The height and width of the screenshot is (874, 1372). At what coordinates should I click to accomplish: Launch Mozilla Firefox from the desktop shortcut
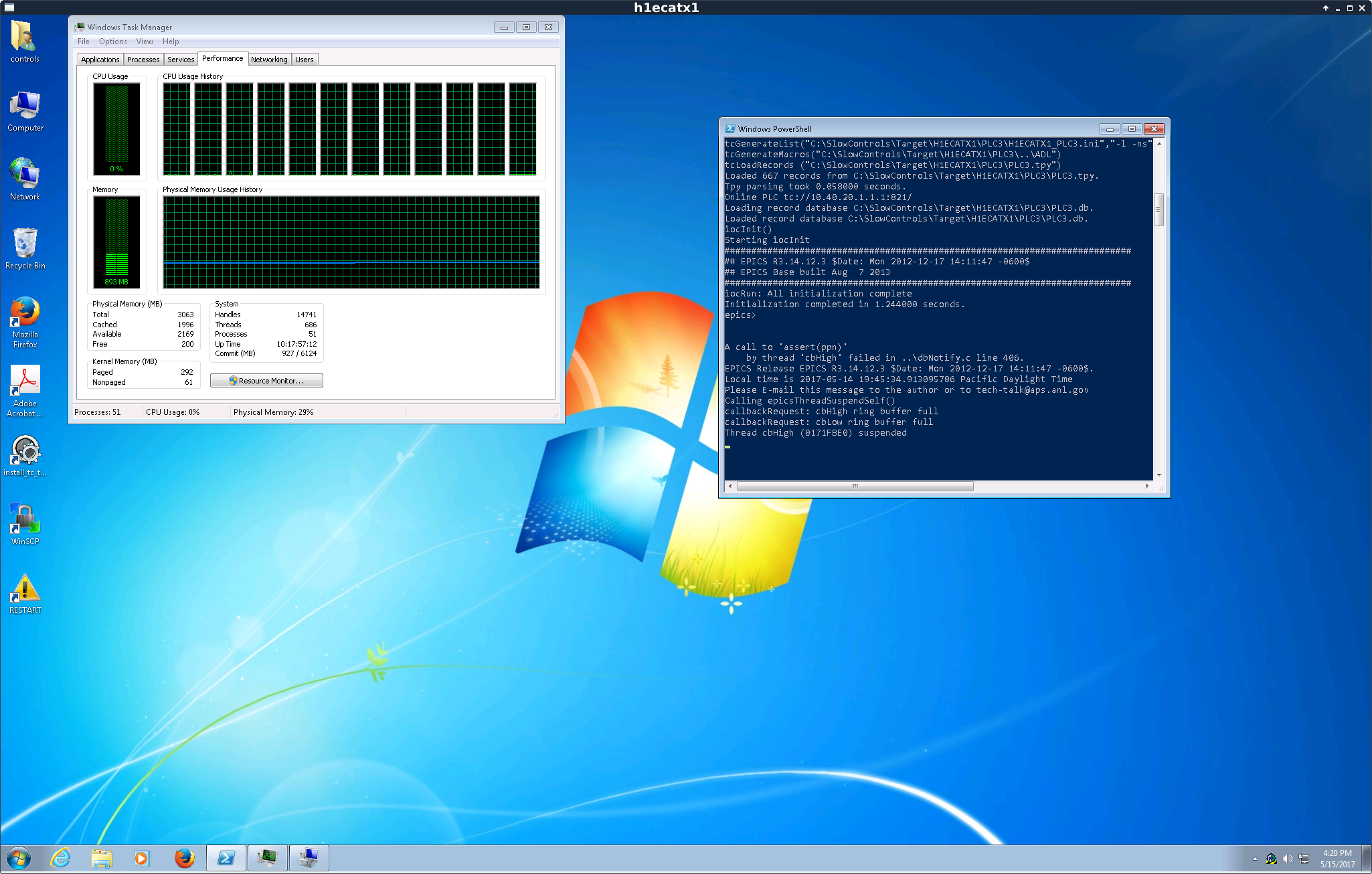(25, 323)
